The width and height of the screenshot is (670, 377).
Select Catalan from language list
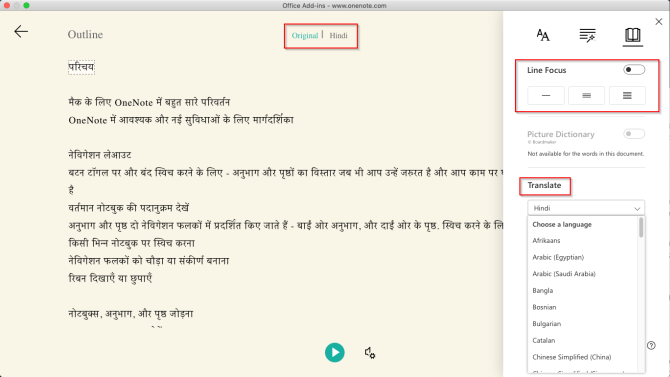point(544,341)
